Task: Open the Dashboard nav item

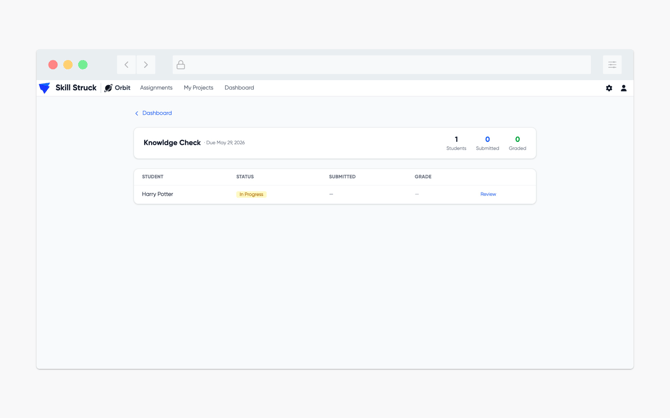Action: tap(239, 88)
